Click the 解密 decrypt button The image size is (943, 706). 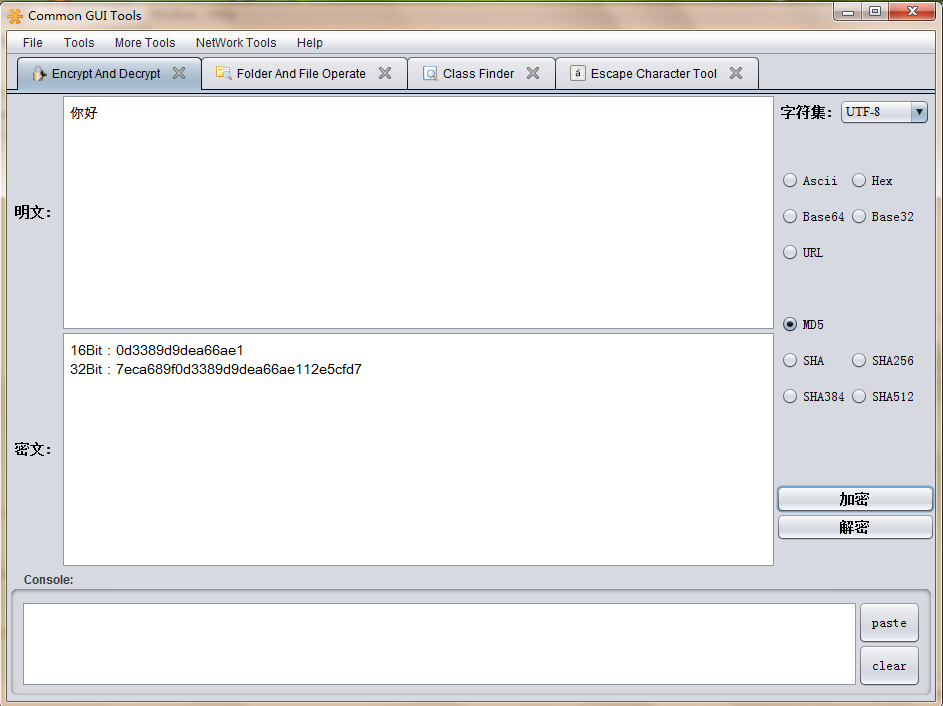coord(855,527)
